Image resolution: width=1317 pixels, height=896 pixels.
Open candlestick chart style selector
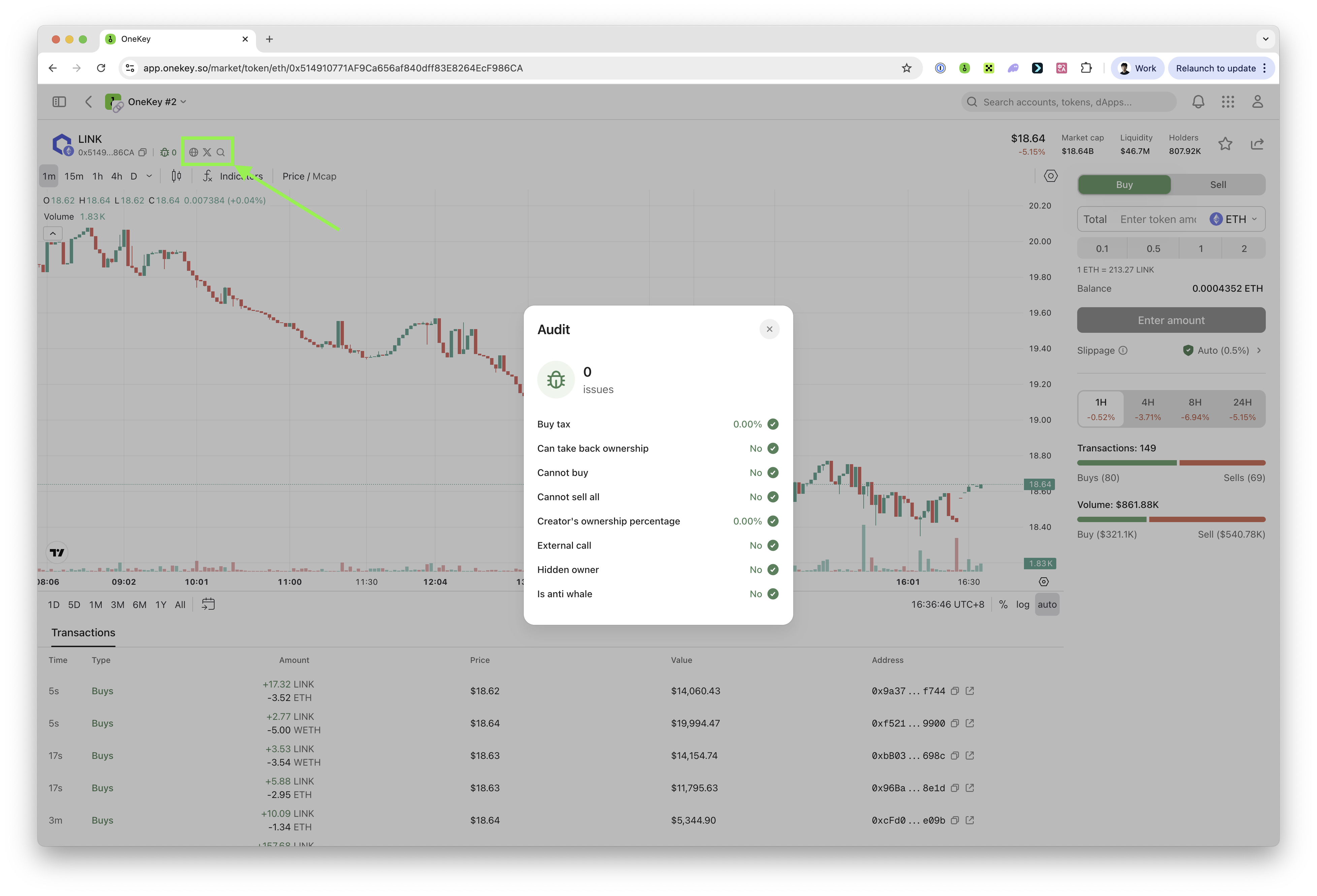(176, 176)
